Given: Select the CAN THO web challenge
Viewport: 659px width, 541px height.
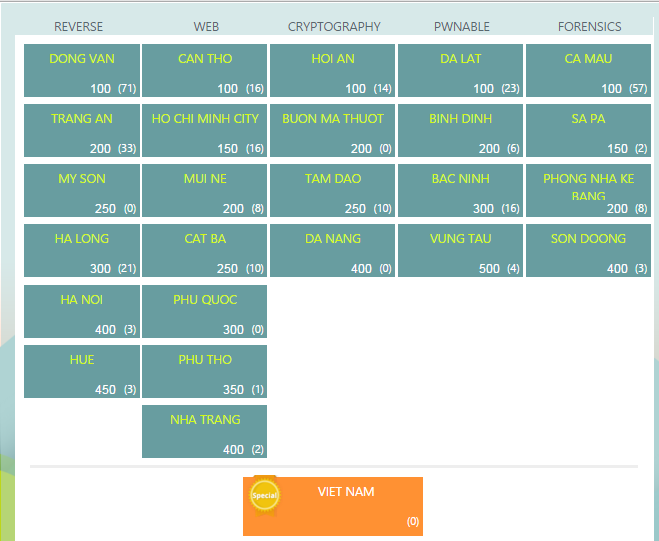Looking at the screenshot, I should pos(205,71).
